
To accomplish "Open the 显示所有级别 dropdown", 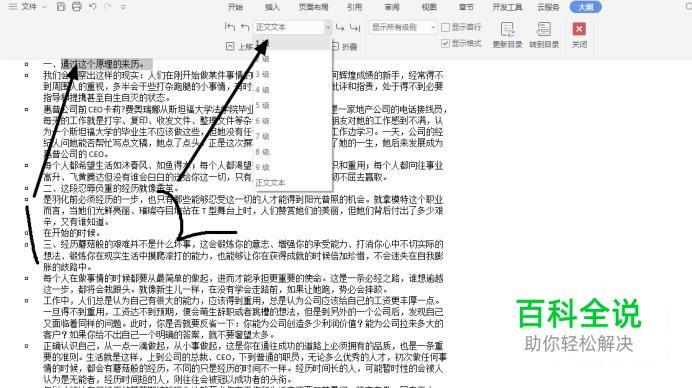I will coord(402,27).
